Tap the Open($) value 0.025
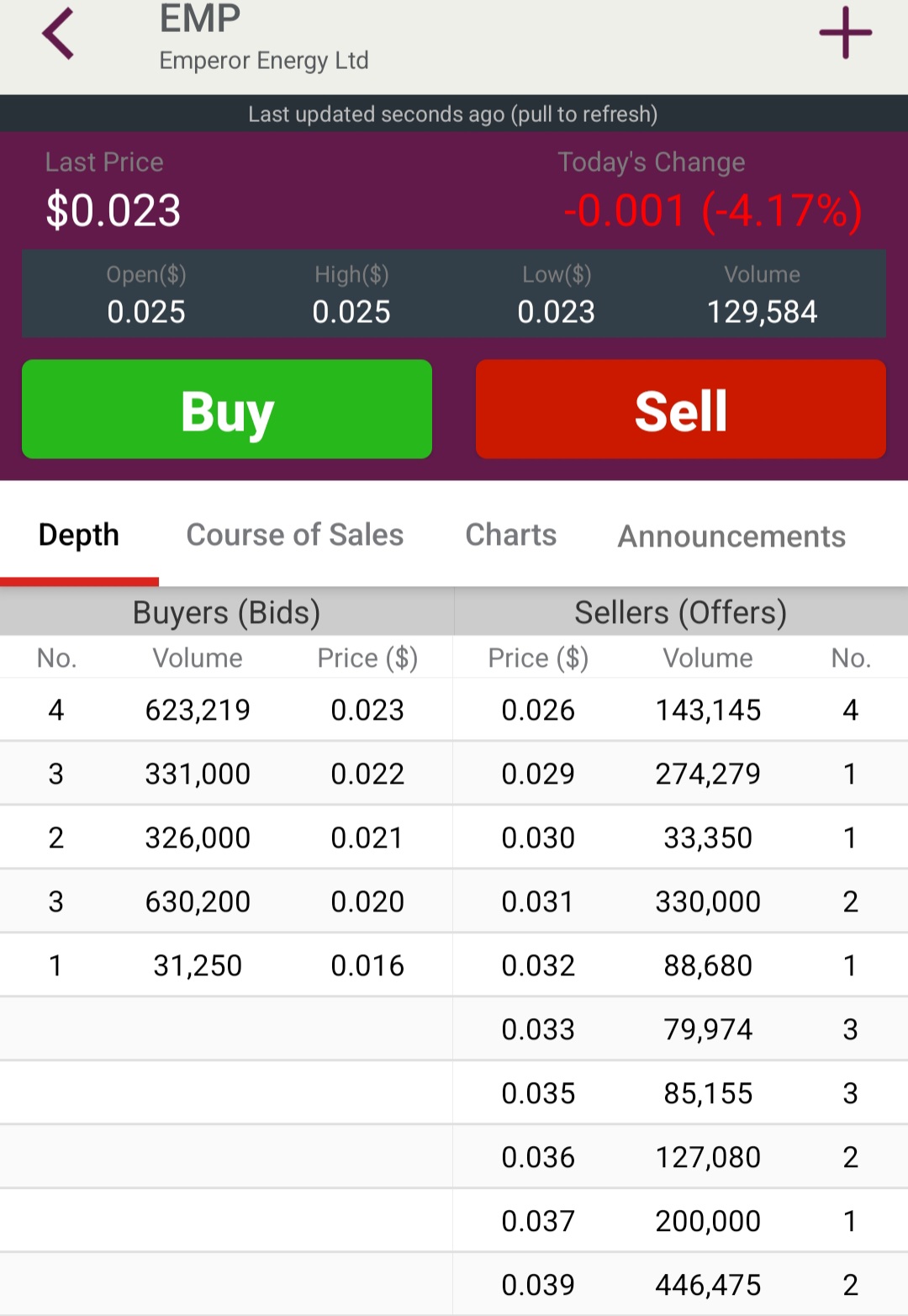 point(146,312)
